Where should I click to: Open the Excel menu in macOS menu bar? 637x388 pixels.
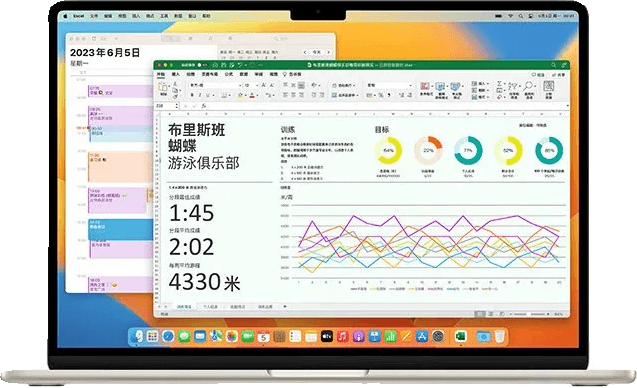click(x=78, y=16)
